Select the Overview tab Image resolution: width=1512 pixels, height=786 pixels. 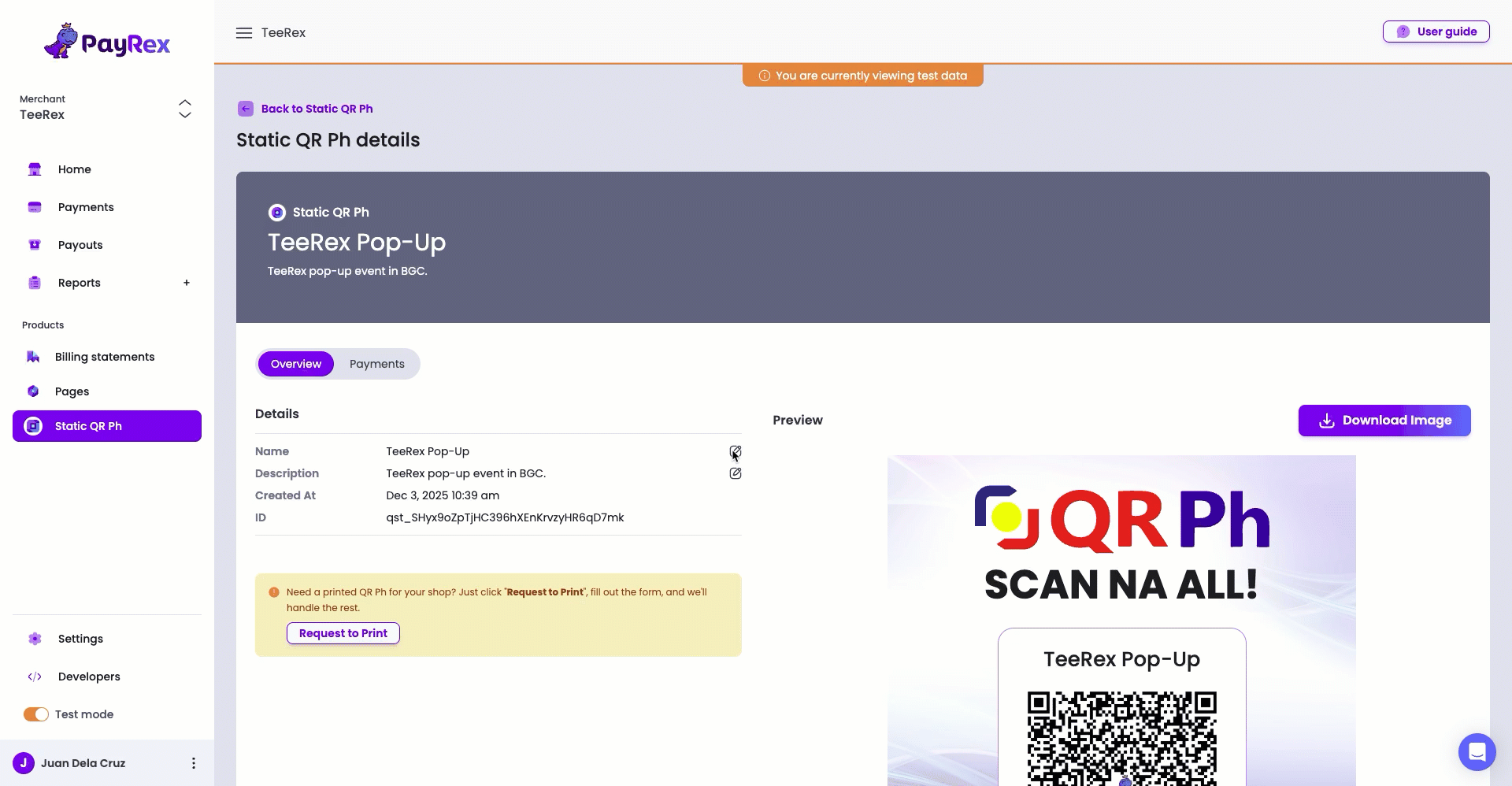[x=295, y=364]
